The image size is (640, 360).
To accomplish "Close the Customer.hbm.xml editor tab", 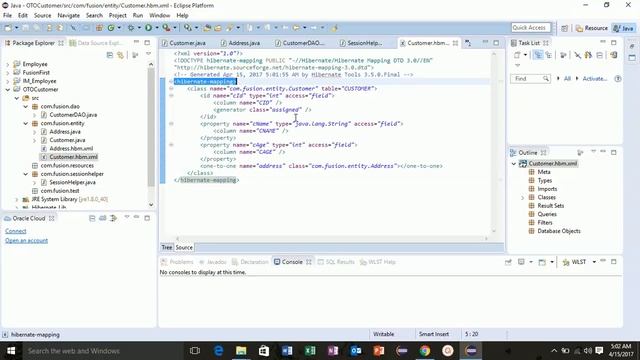I will (x=455, y=43).
